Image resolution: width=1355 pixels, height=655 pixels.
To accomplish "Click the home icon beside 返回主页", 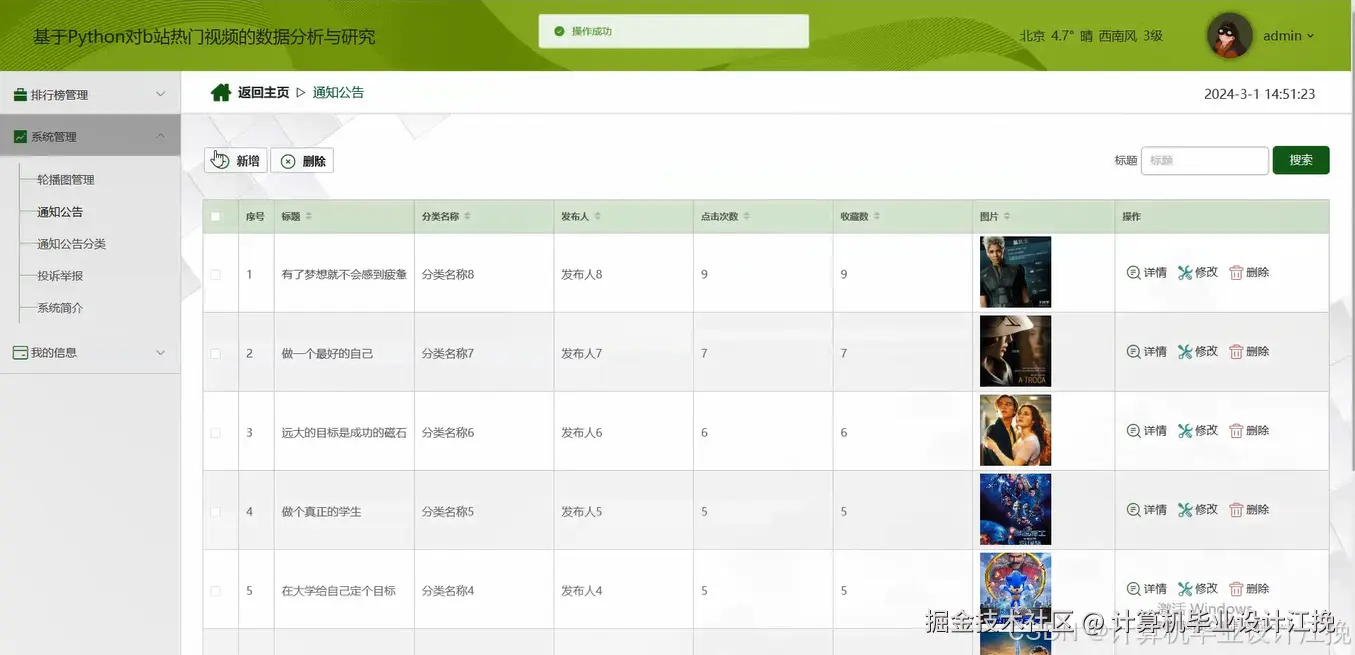I will (221, 93).
